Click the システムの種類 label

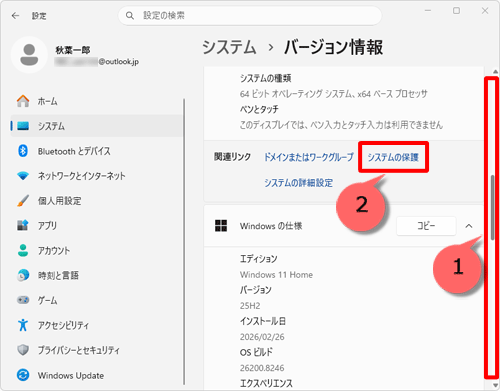(x=266, y=78)
